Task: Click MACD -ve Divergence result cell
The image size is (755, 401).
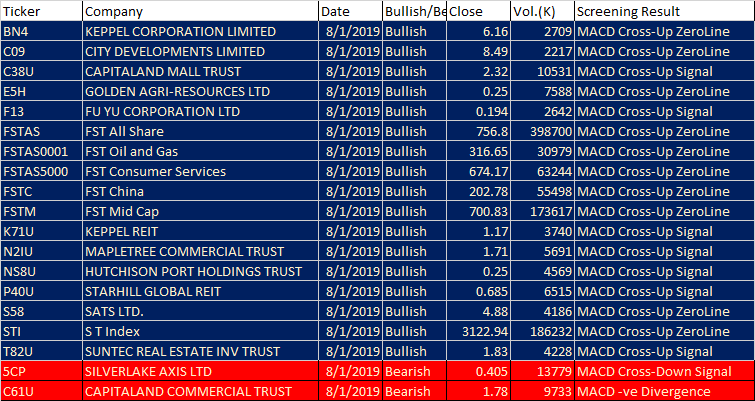Action: pyautogui.click(x=664, y=391)
